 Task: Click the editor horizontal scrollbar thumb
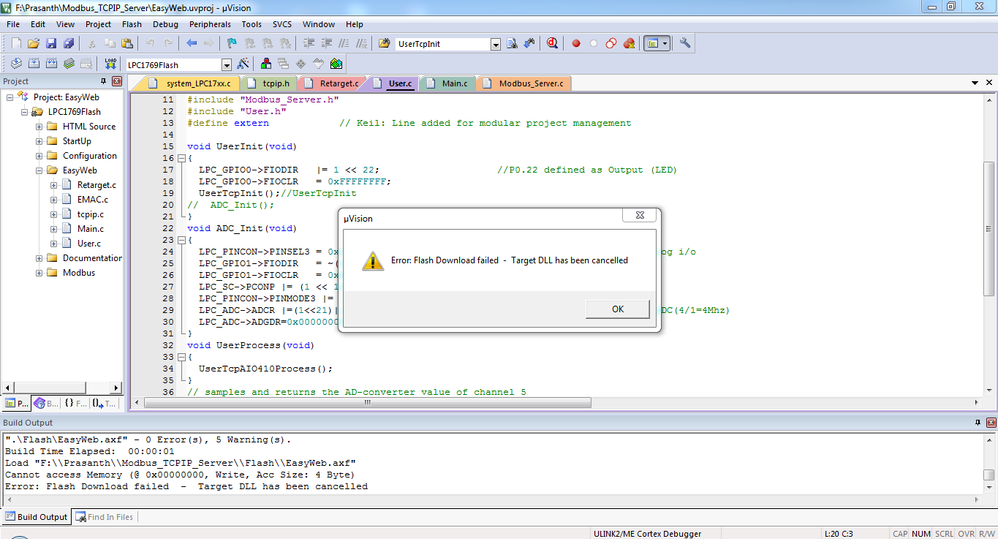(x=367, y=402)
